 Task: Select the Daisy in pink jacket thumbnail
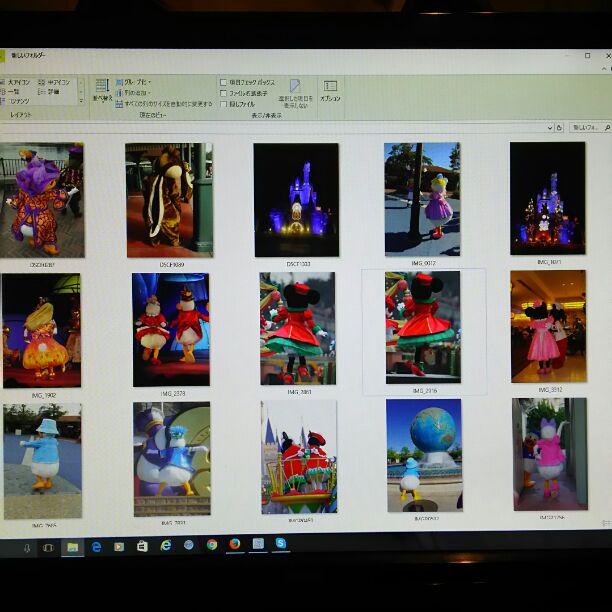[550, 454]
